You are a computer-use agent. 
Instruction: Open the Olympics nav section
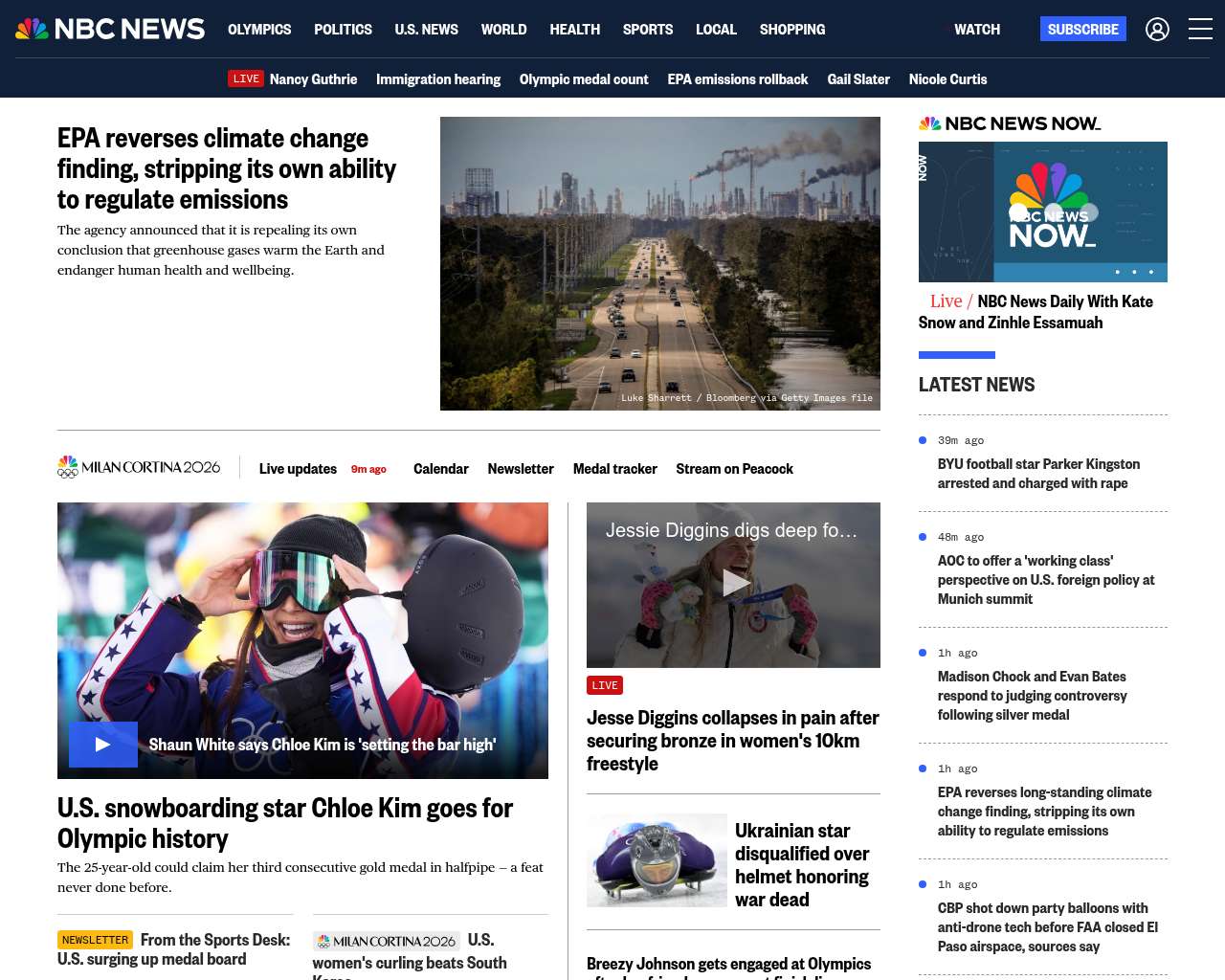click(259, 30)
